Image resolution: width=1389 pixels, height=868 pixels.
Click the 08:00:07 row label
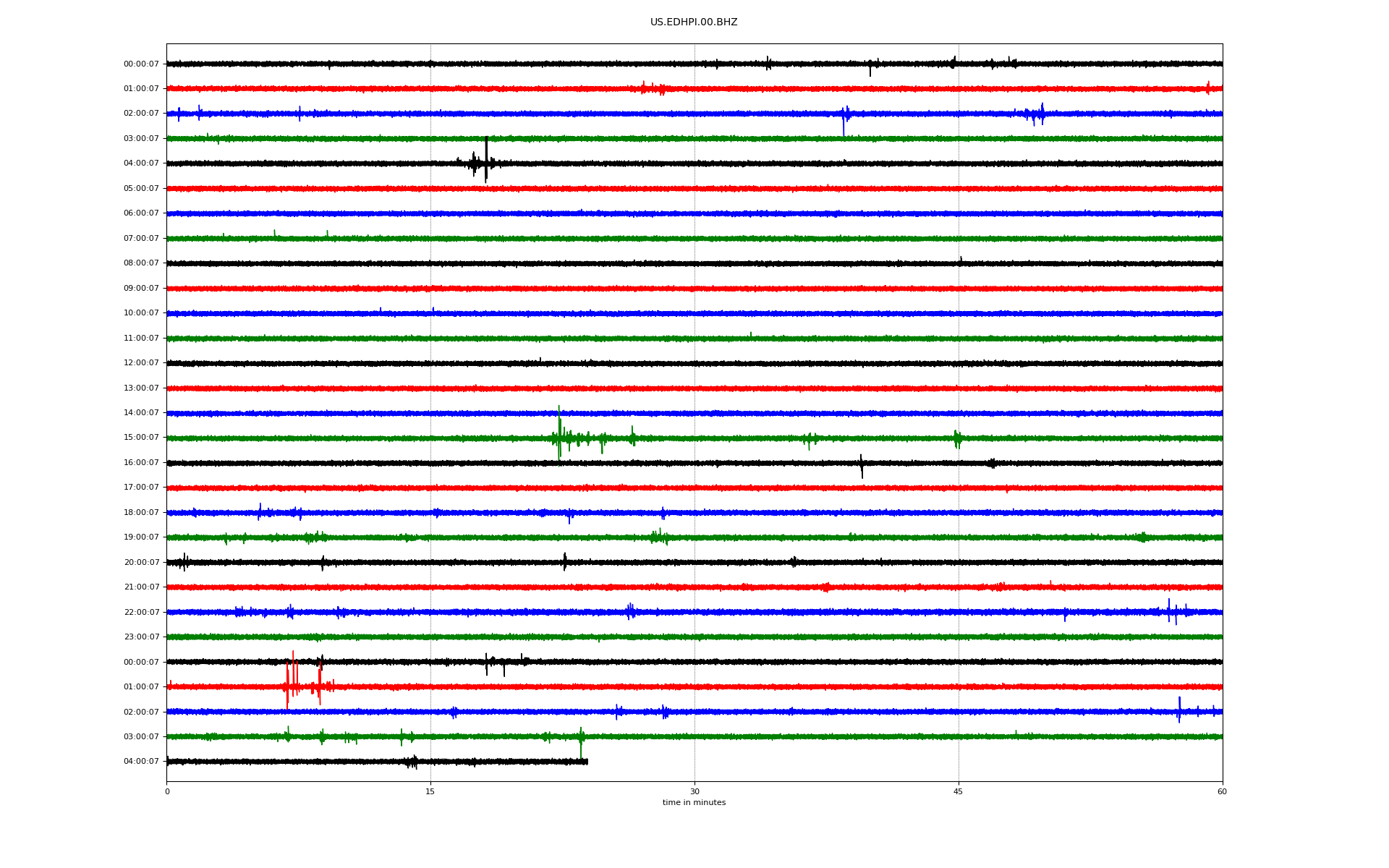[x=141, y=263]
